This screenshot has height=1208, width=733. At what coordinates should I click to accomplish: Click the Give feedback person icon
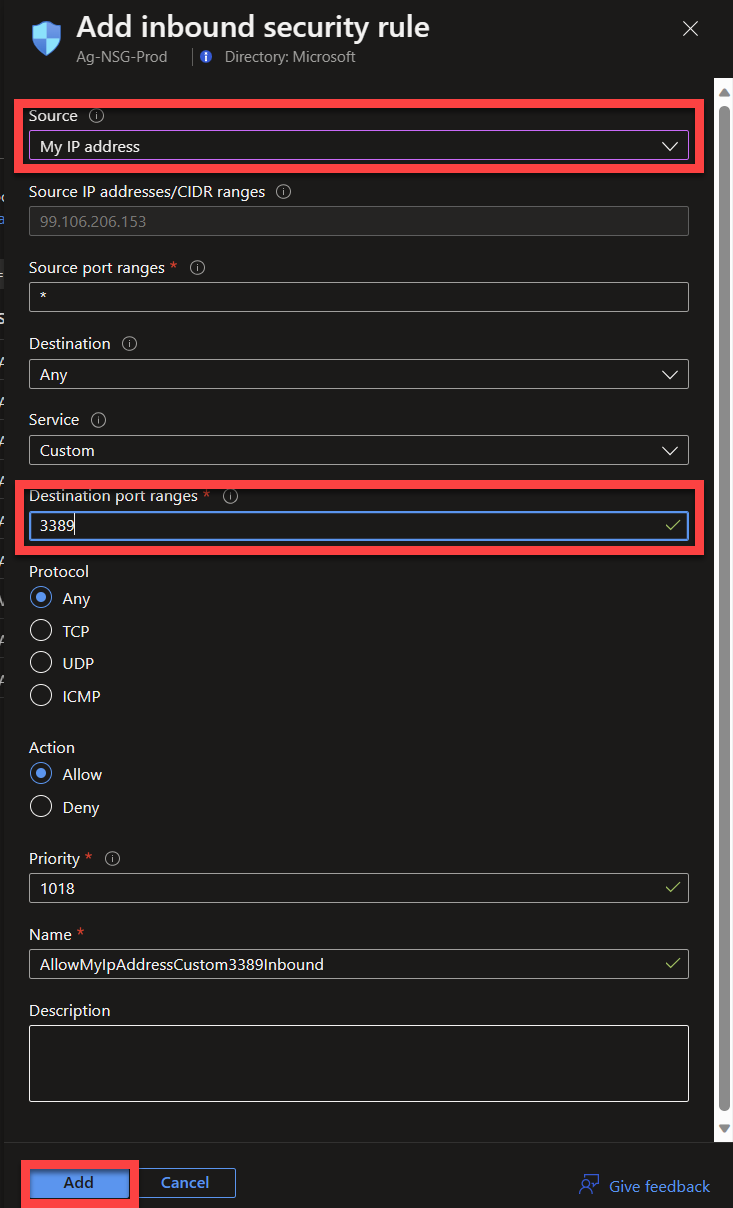click(x=589, y=1186)
